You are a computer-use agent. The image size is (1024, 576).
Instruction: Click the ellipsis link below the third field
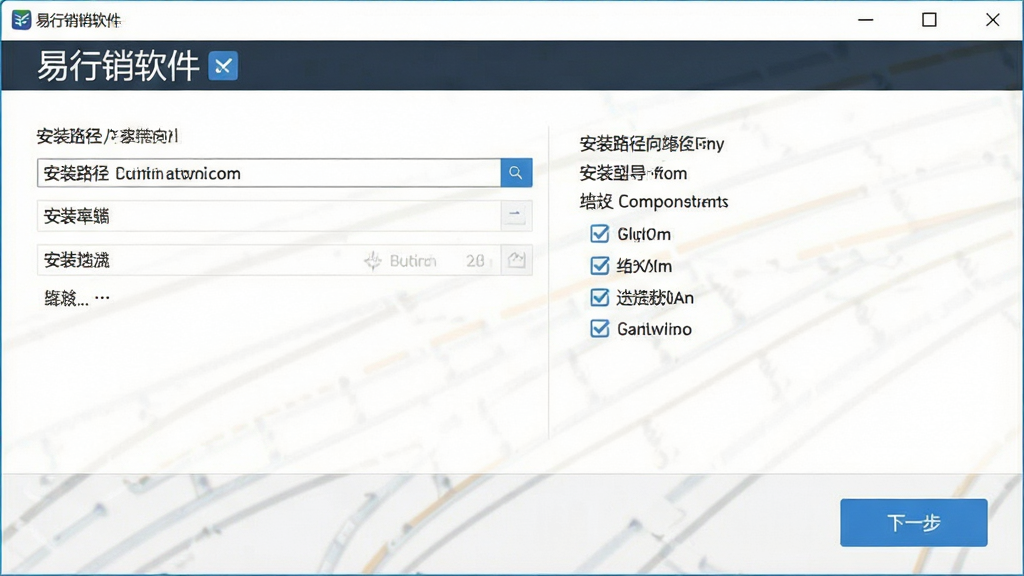click(x=77, y=298)
